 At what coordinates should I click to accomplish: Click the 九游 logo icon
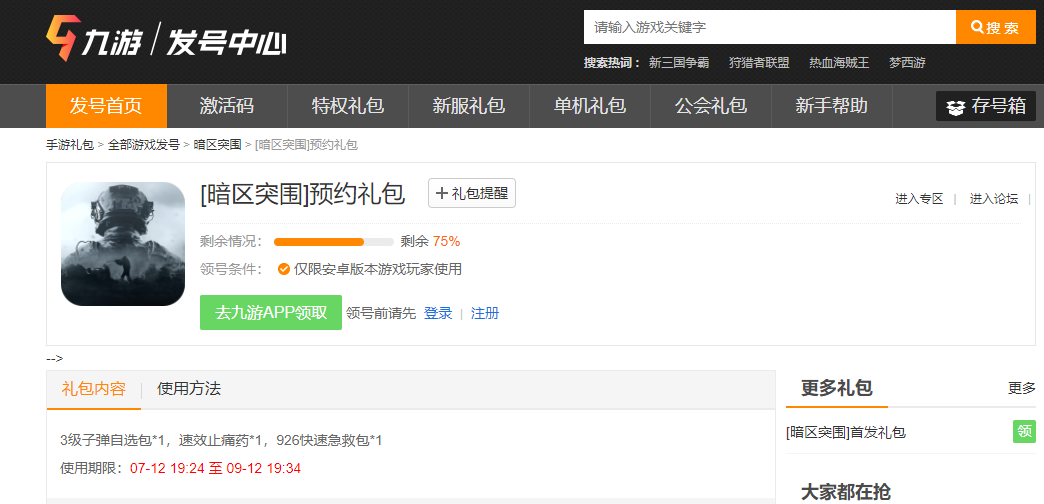pos(62,39)
